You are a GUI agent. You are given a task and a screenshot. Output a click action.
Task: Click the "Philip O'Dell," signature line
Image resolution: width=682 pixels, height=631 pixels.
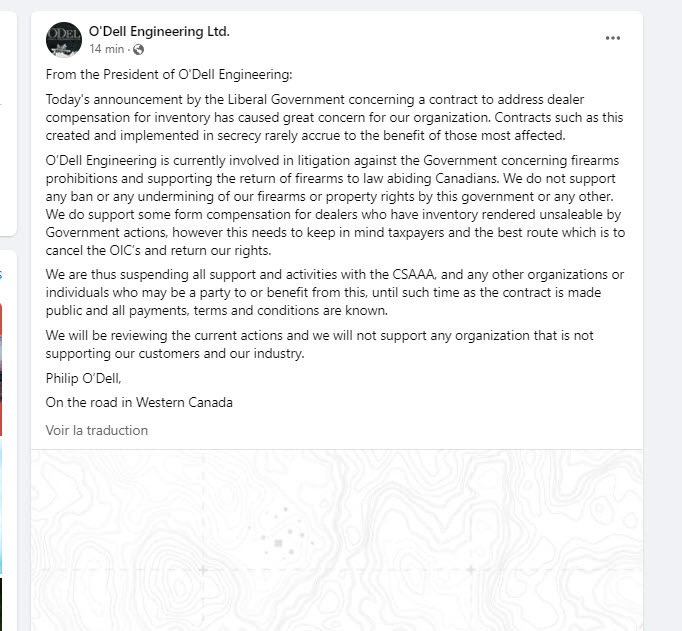pyautogui.click(x=83, y=377)
